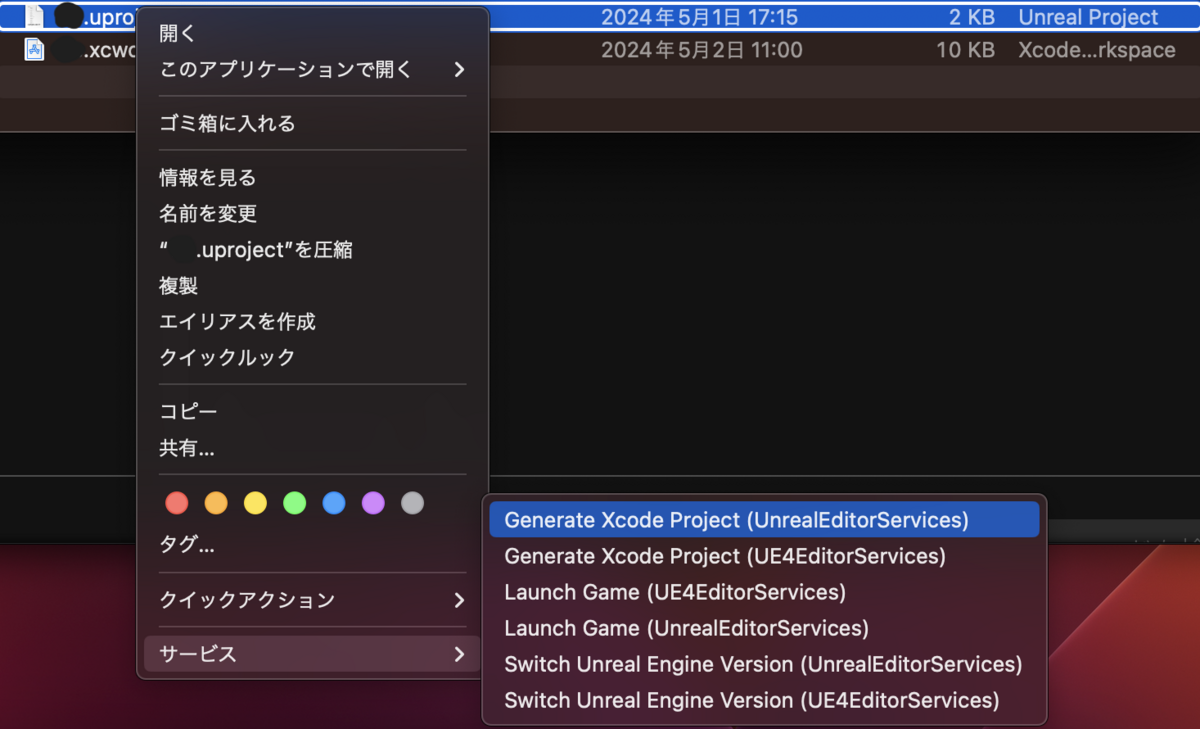Apply the red tag color
1200x729 pixels.
click(177, 503)
